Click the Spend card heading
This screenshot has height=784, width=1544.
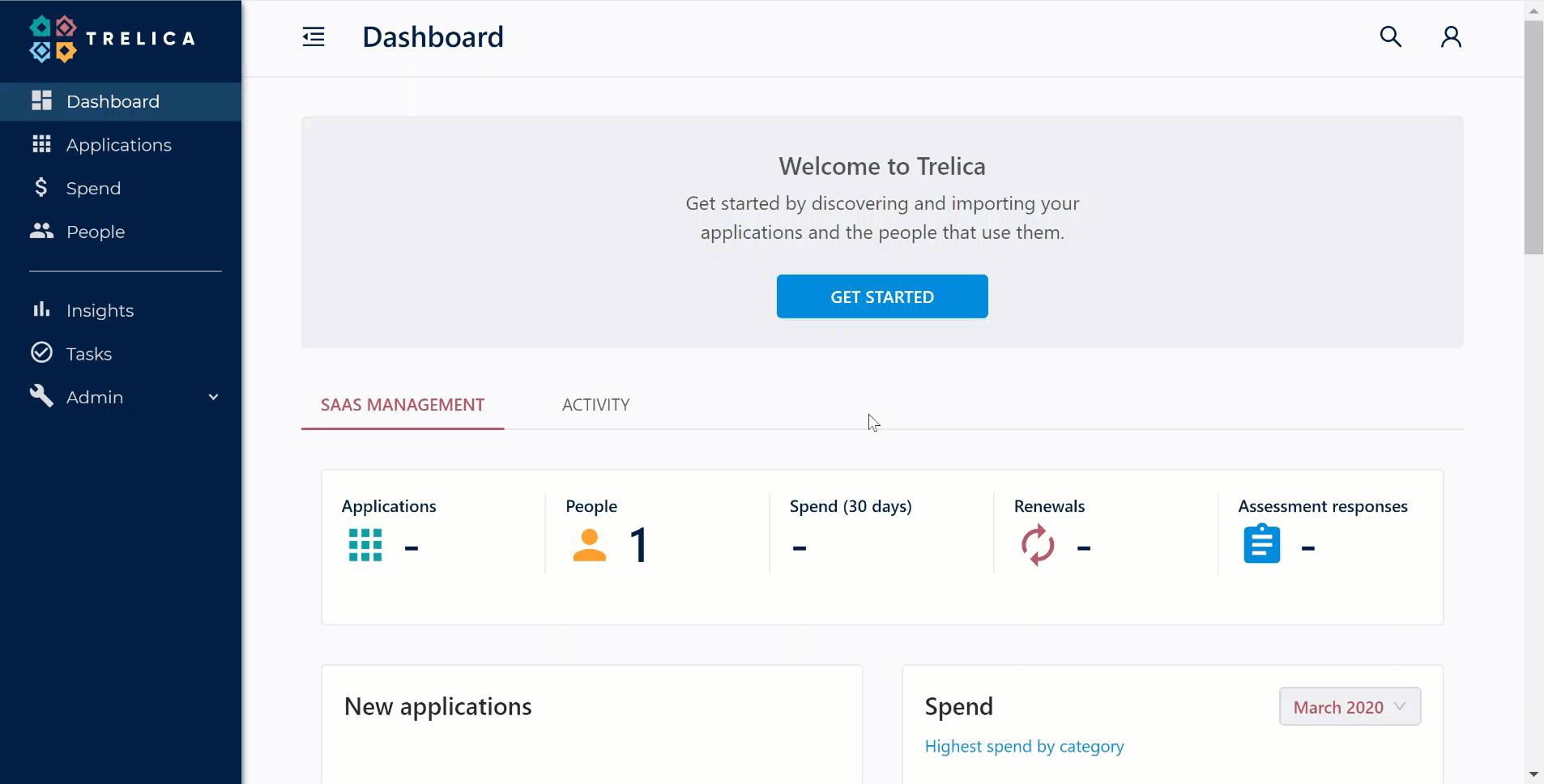coord(959,706)
